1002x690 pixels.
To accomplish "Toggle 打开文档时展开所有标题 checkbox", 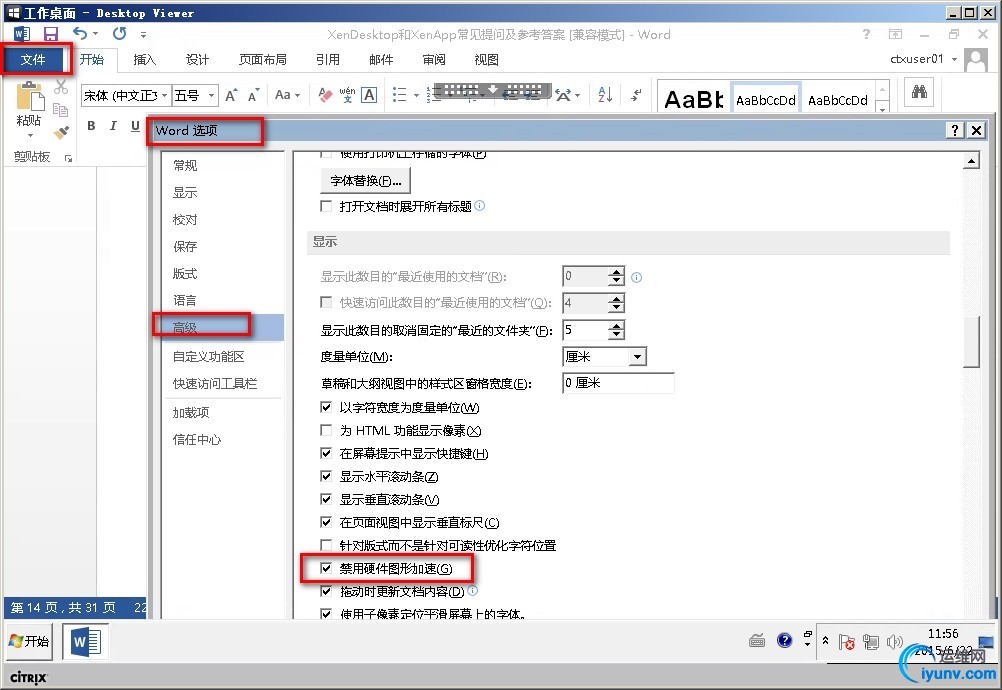I will coord(326,206).
